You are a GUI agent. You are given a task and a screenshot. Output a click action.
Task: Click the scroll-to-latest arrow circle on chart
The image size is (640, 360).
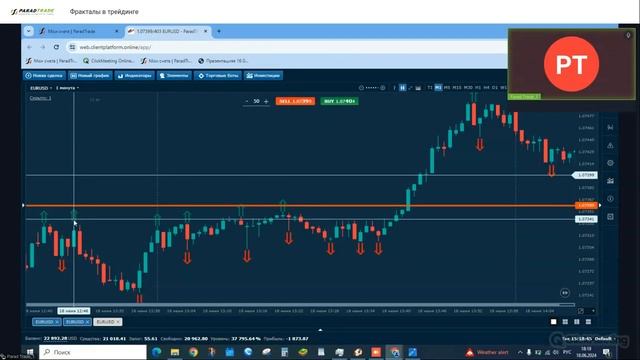(x=564, y=293)
